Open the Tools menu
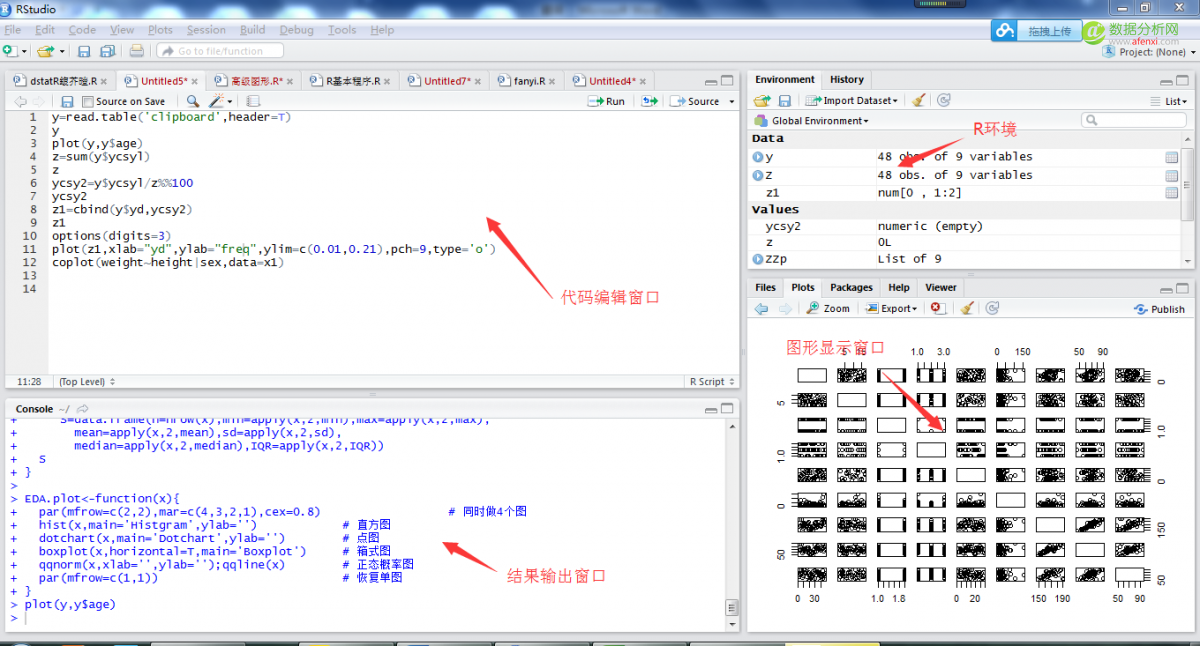Viewport: 1200px width, 646px height. pos(342,30)
